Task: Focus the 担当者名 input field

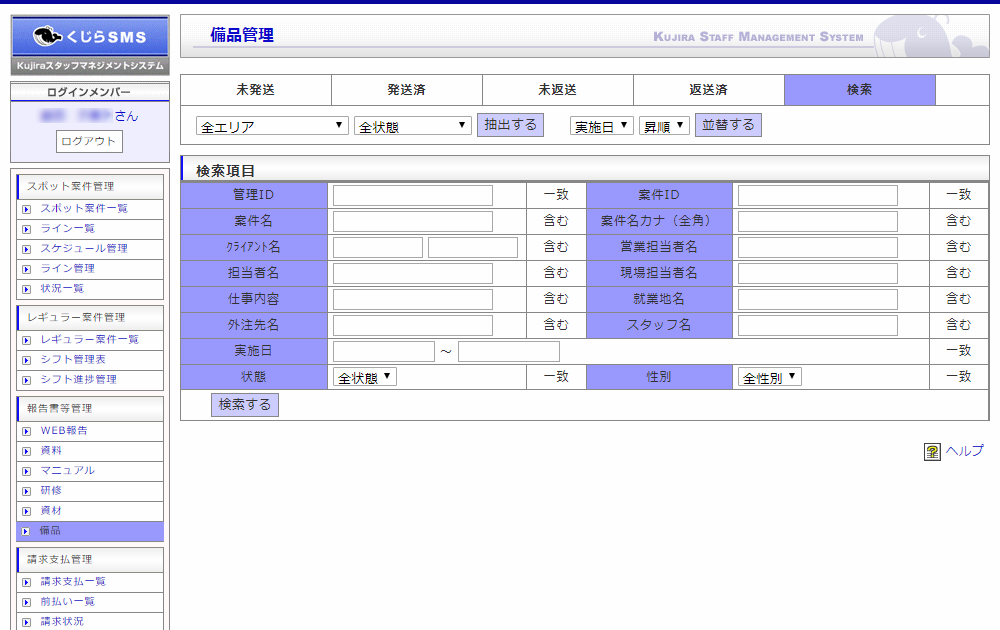Action: pyautogui.click(x=413, y=274)
